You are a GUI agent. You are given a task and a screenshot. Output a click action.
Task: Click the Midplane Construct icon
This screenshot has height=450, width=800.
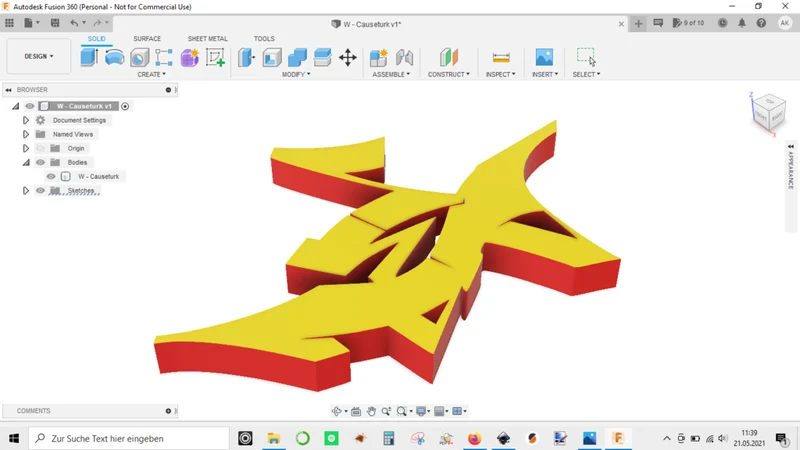pos(448,57)
